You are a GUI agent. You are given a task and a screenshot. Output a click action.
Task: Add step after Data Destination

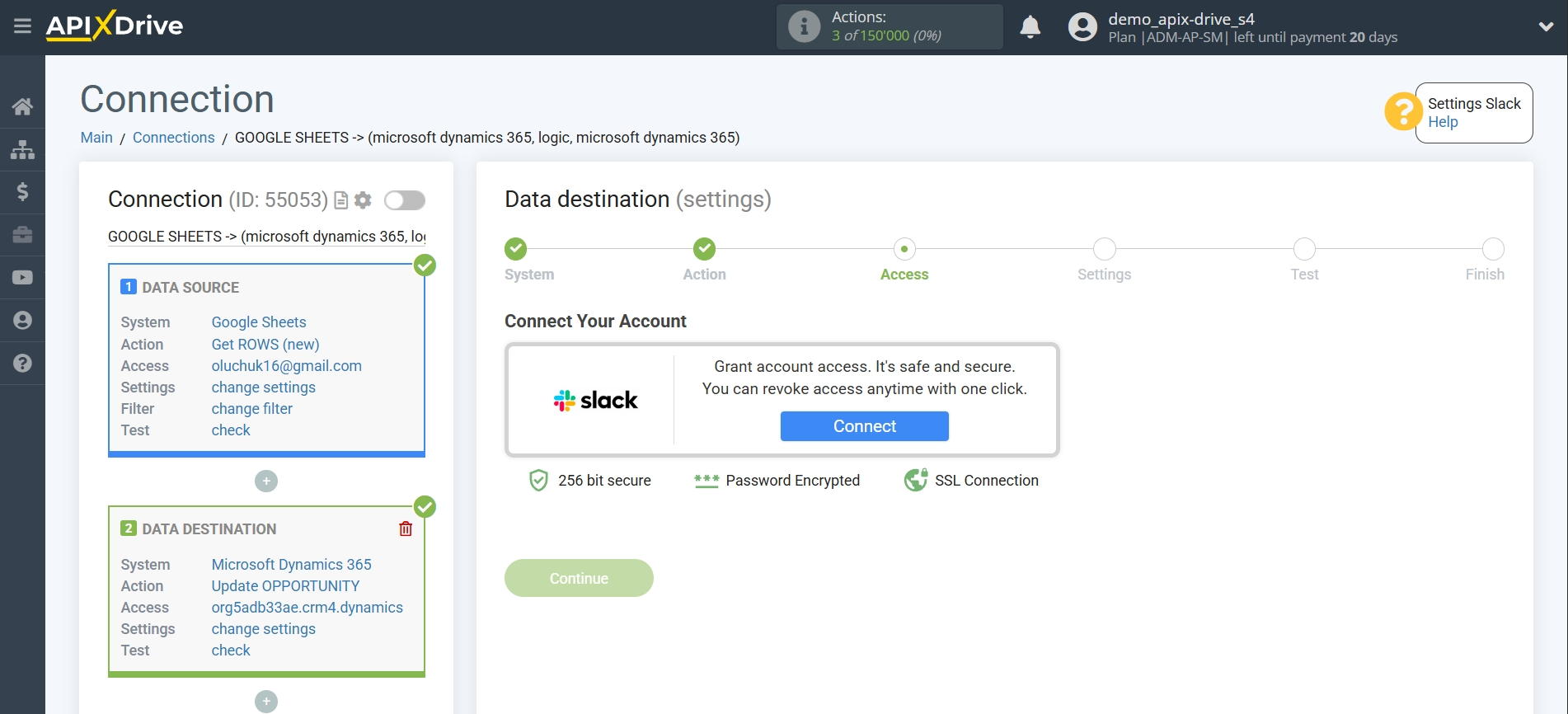pos(266,702)
